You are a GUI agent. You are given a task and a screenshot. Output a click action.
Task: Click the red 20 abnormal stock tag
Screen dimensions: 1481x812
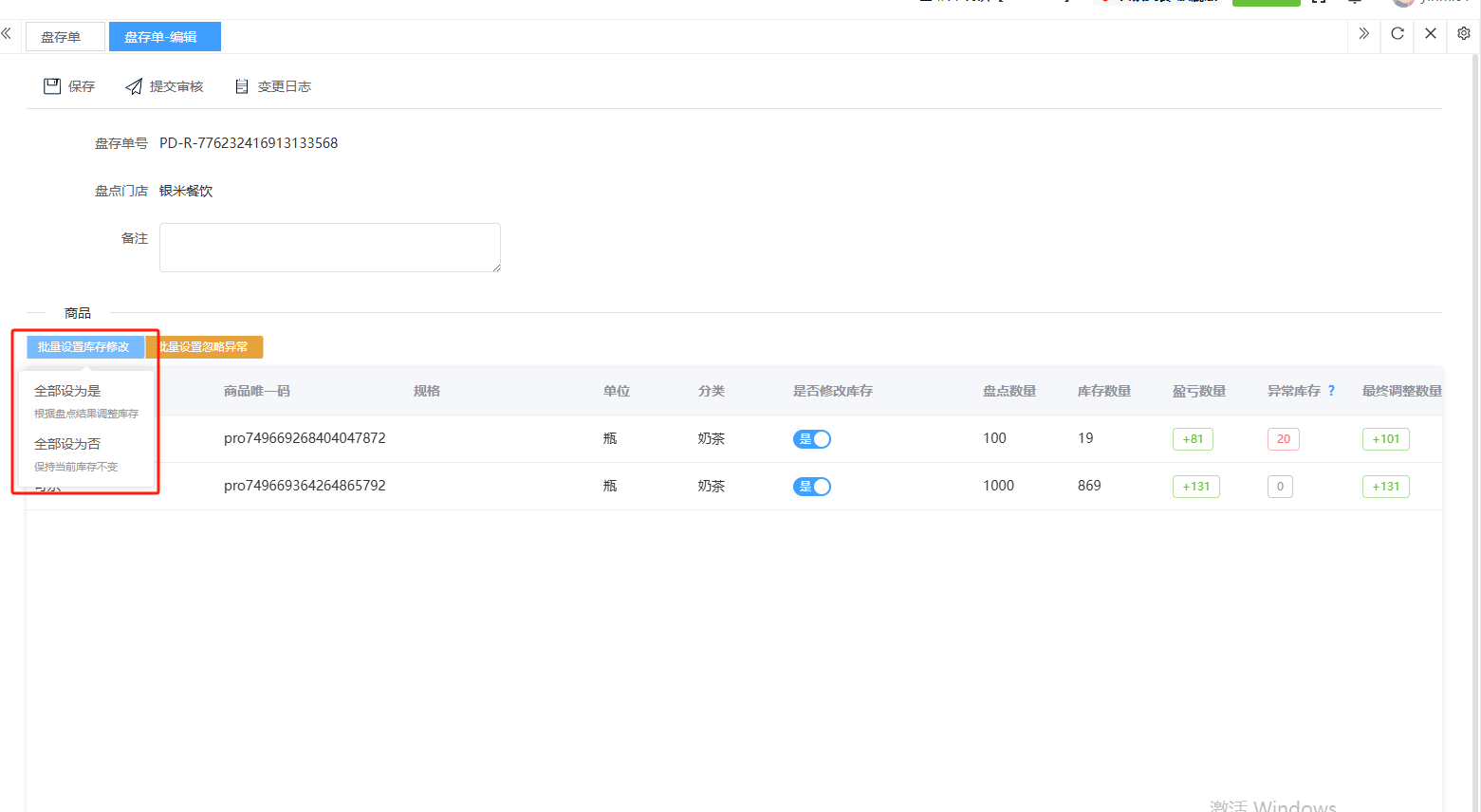tap(1283, 439)
